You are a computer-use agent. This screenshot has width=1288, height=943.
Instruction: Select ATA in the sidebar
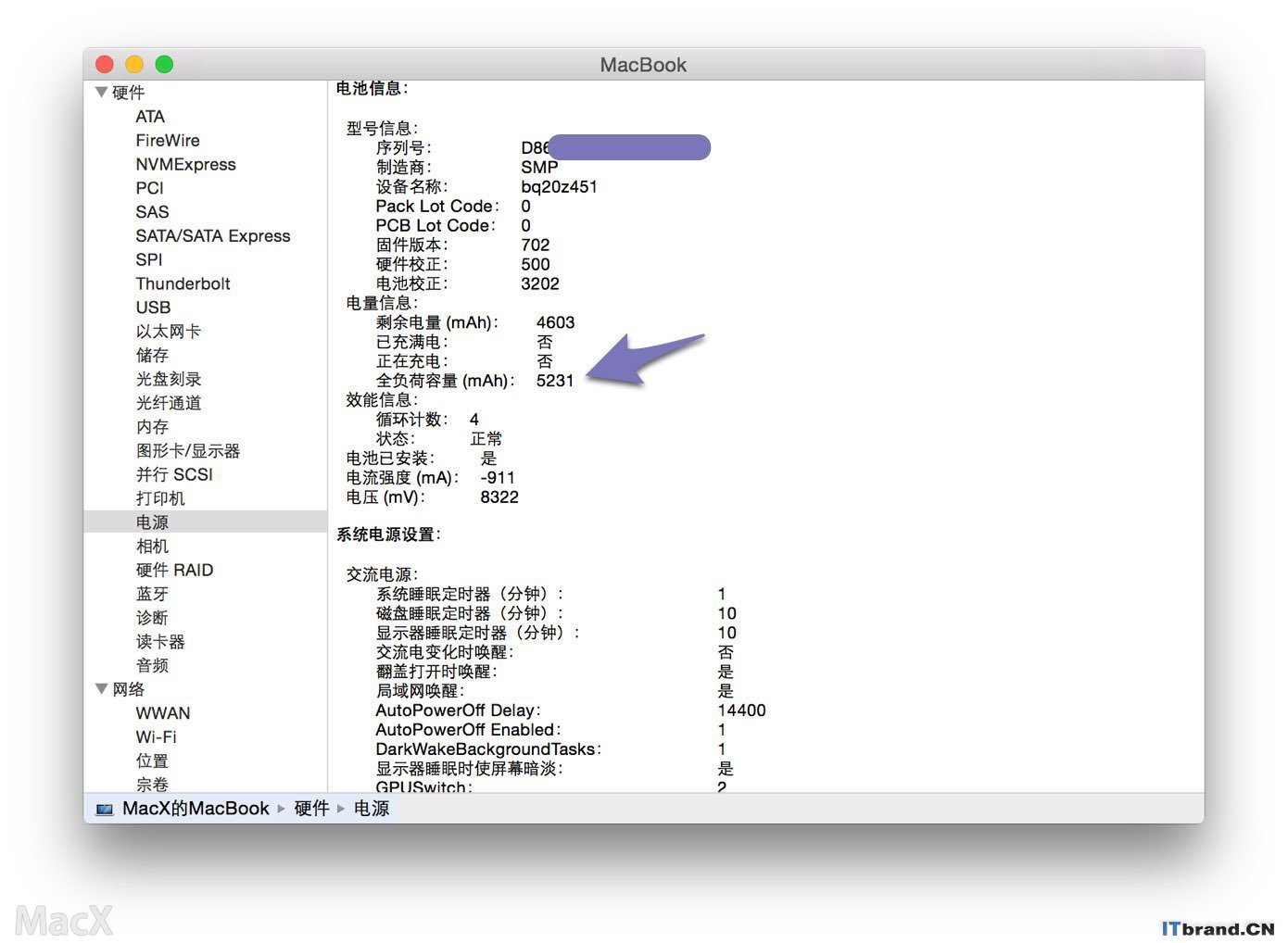pos(150,117)
